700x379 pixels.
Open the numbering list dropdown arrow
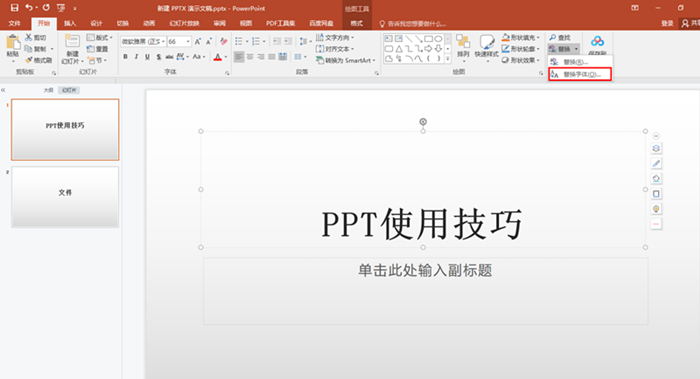coord(264,42)
